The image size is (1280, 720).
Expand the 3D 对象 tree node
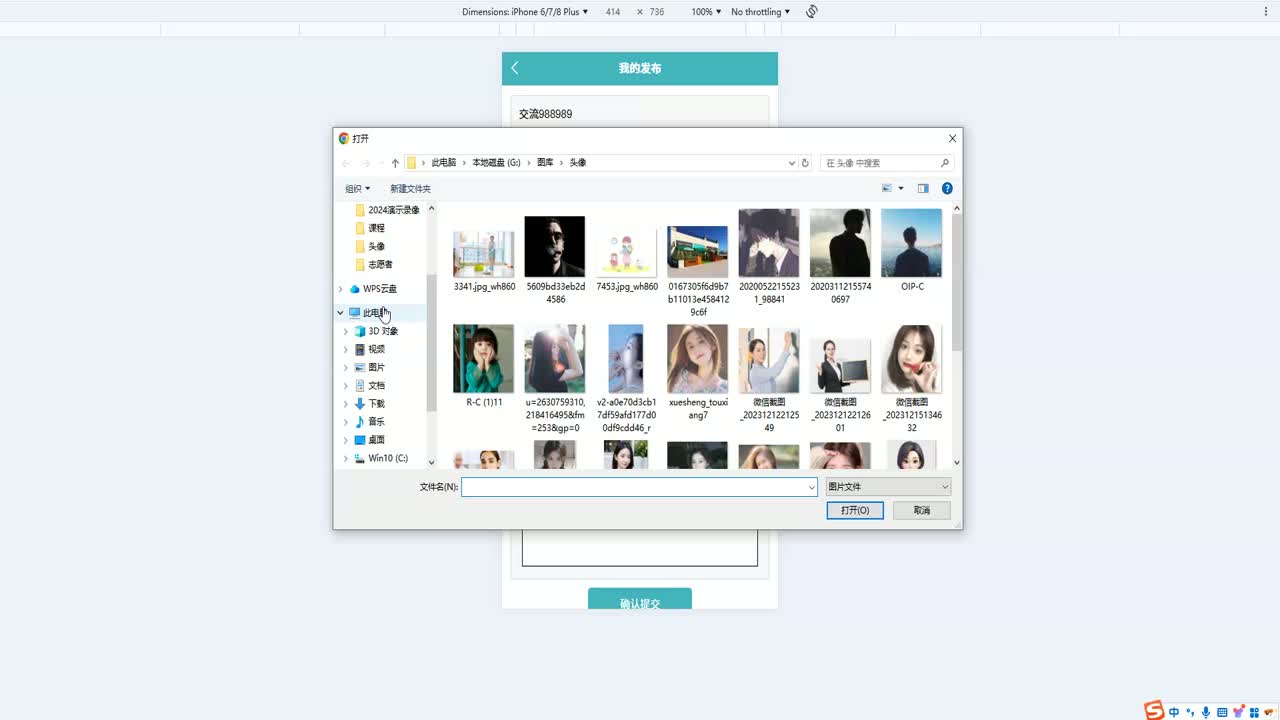[346, 331]
